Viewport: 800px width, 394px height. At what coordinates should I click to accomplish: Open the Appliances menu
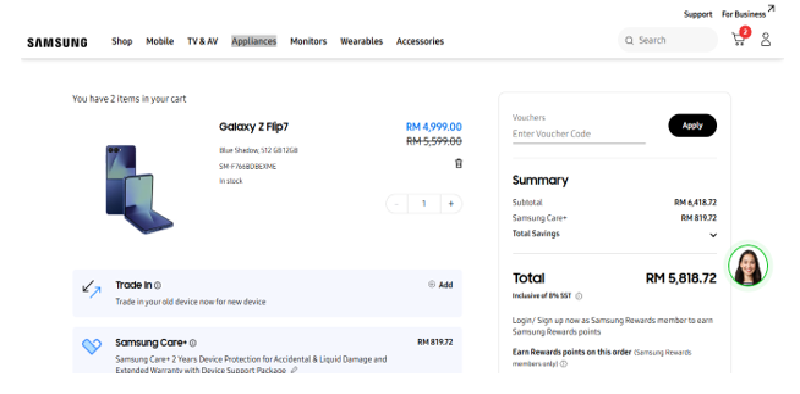(x=254, y=41)
